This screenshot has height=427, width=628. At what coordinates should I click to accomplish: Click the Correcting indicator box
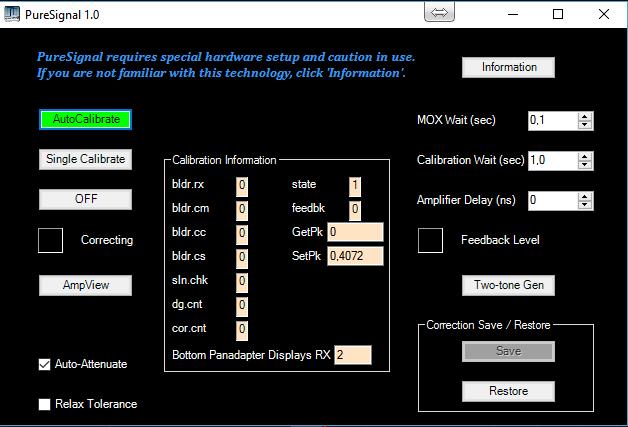coord(50,240)
